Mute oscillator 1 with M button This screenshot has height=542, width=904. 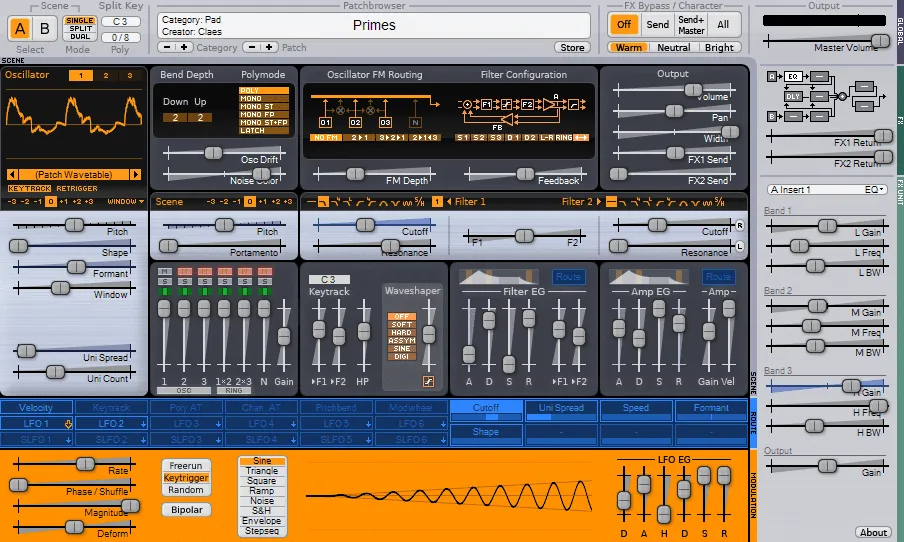click(164, 271)
